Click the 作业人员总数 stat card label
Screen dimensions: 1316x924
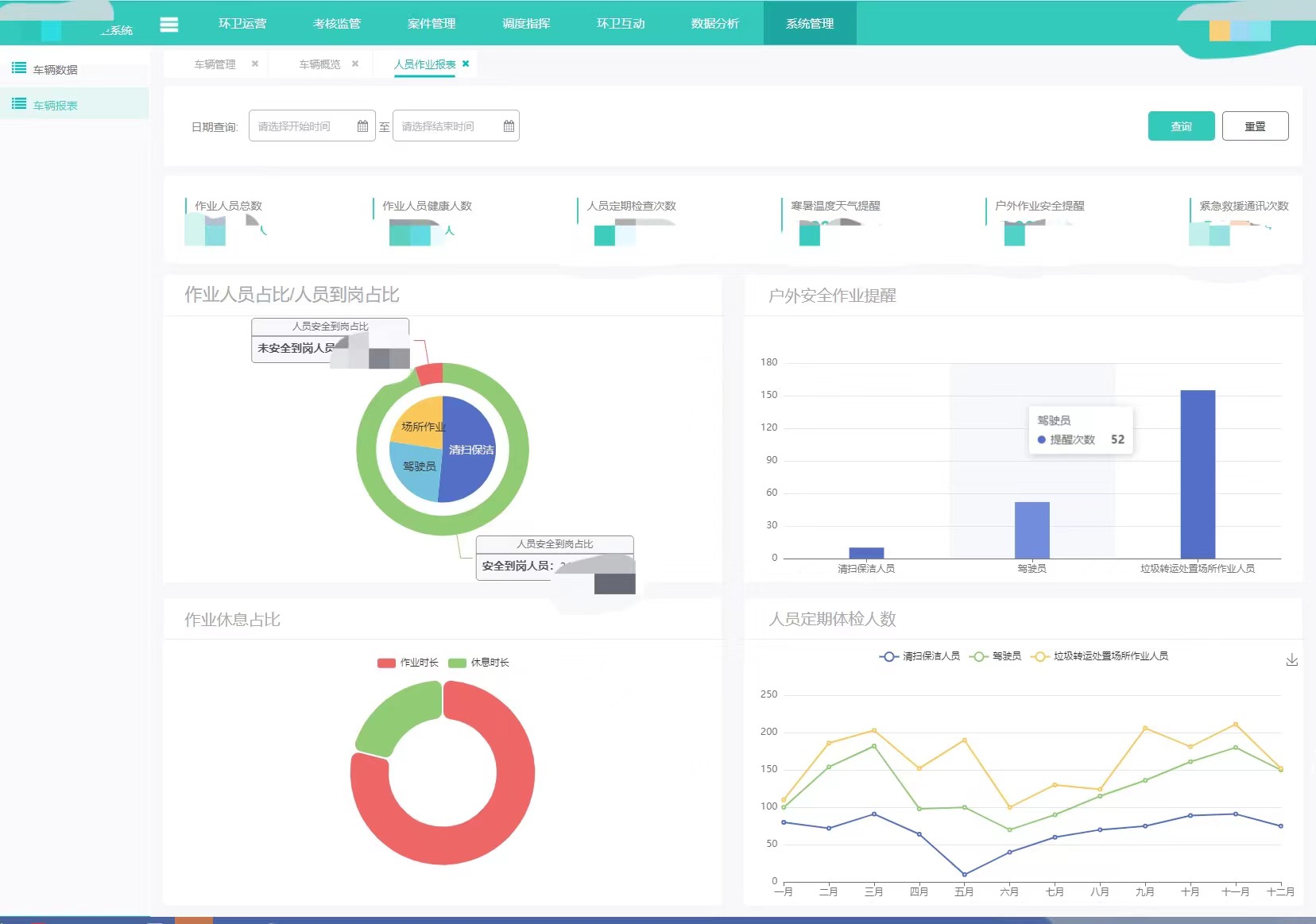(228, 206)
